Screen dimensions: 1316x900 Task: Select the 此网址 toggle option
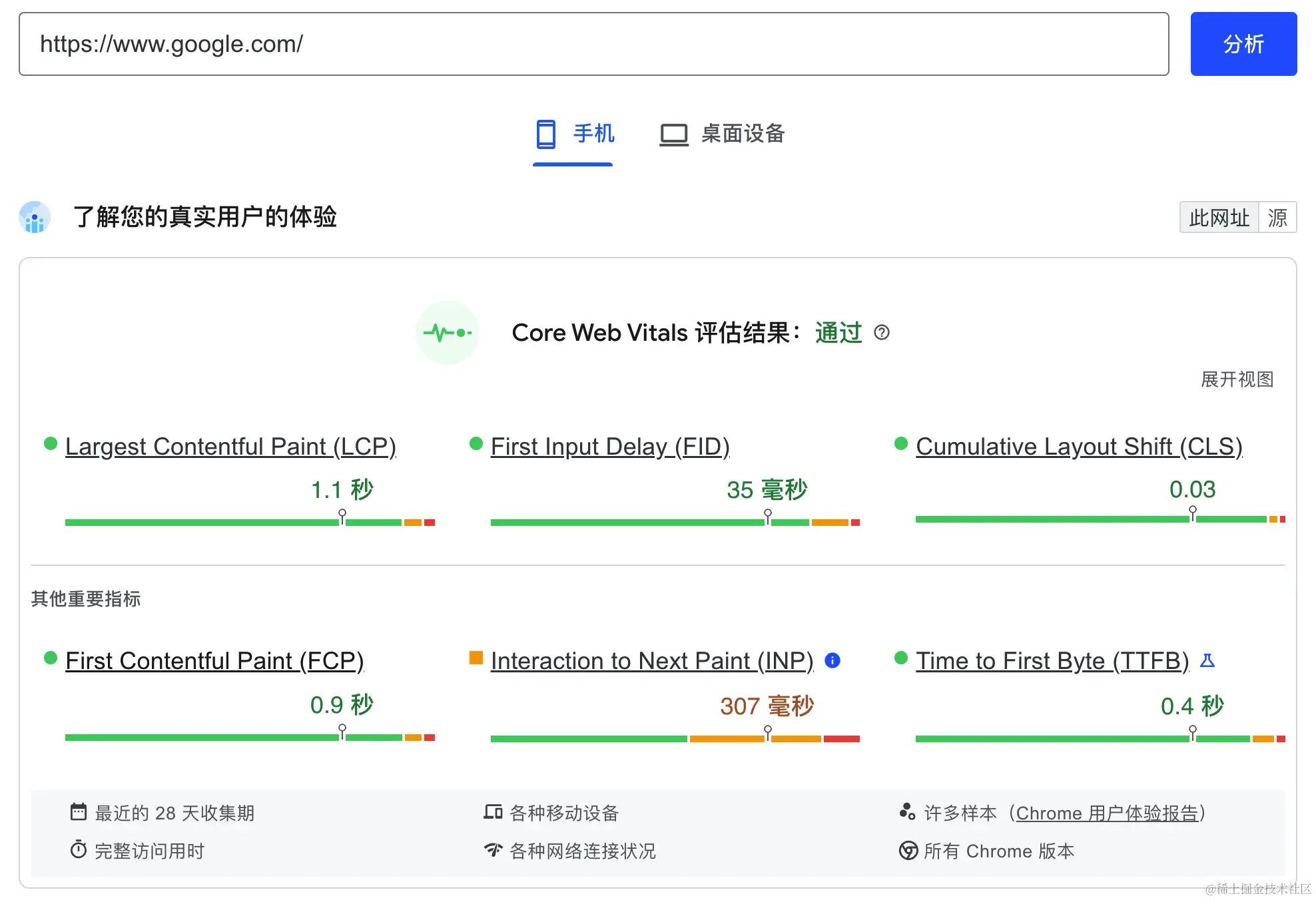tap(1219, 218)
